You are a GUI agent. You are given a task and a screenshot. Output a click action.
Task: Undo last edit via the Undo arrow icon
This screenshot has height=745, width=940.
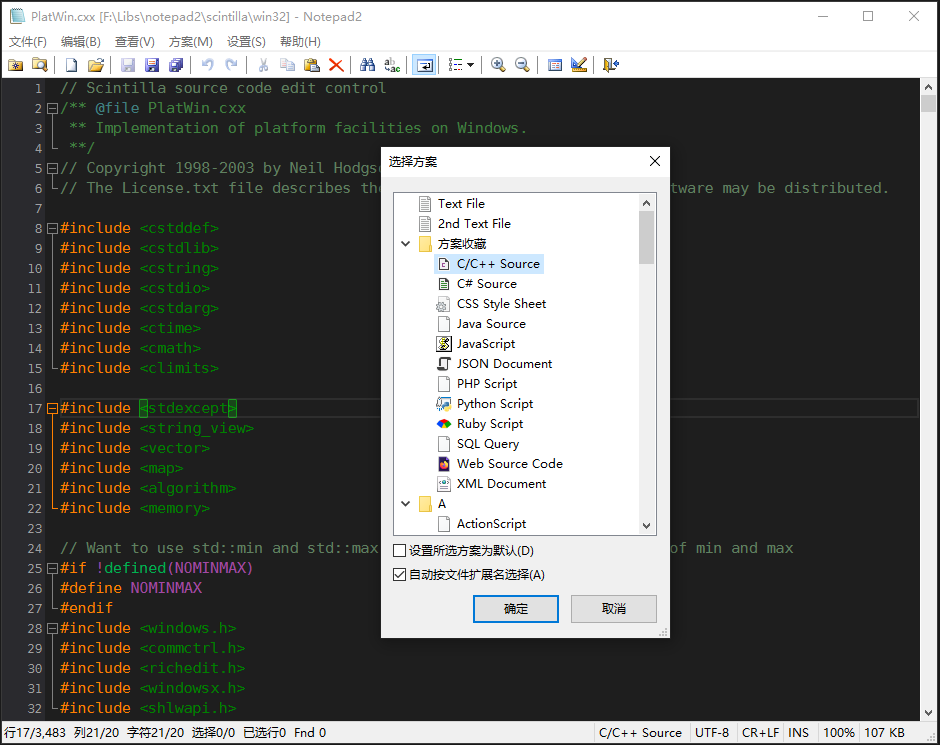(x=207, y=64)
